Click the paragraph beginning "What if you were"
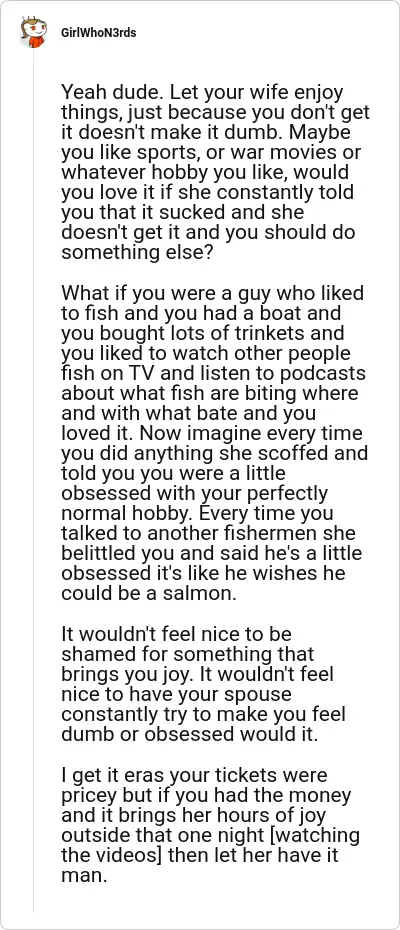Screen dimensions: 400x930 click(214, 443)
